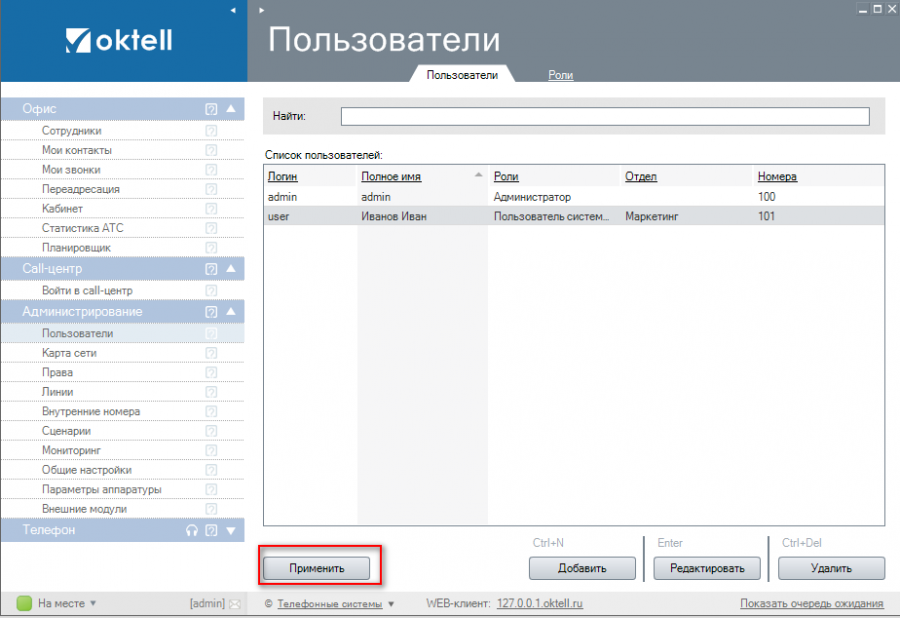Click Показать очередь ожидания link
Image resolution: width=900 pixels, height=618 pixels.
811,604
